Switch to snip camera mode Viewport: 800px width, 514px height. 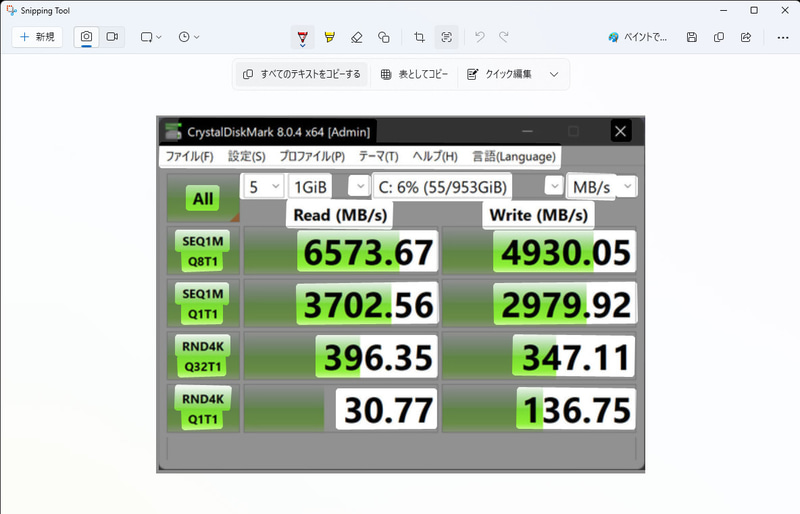87,37
